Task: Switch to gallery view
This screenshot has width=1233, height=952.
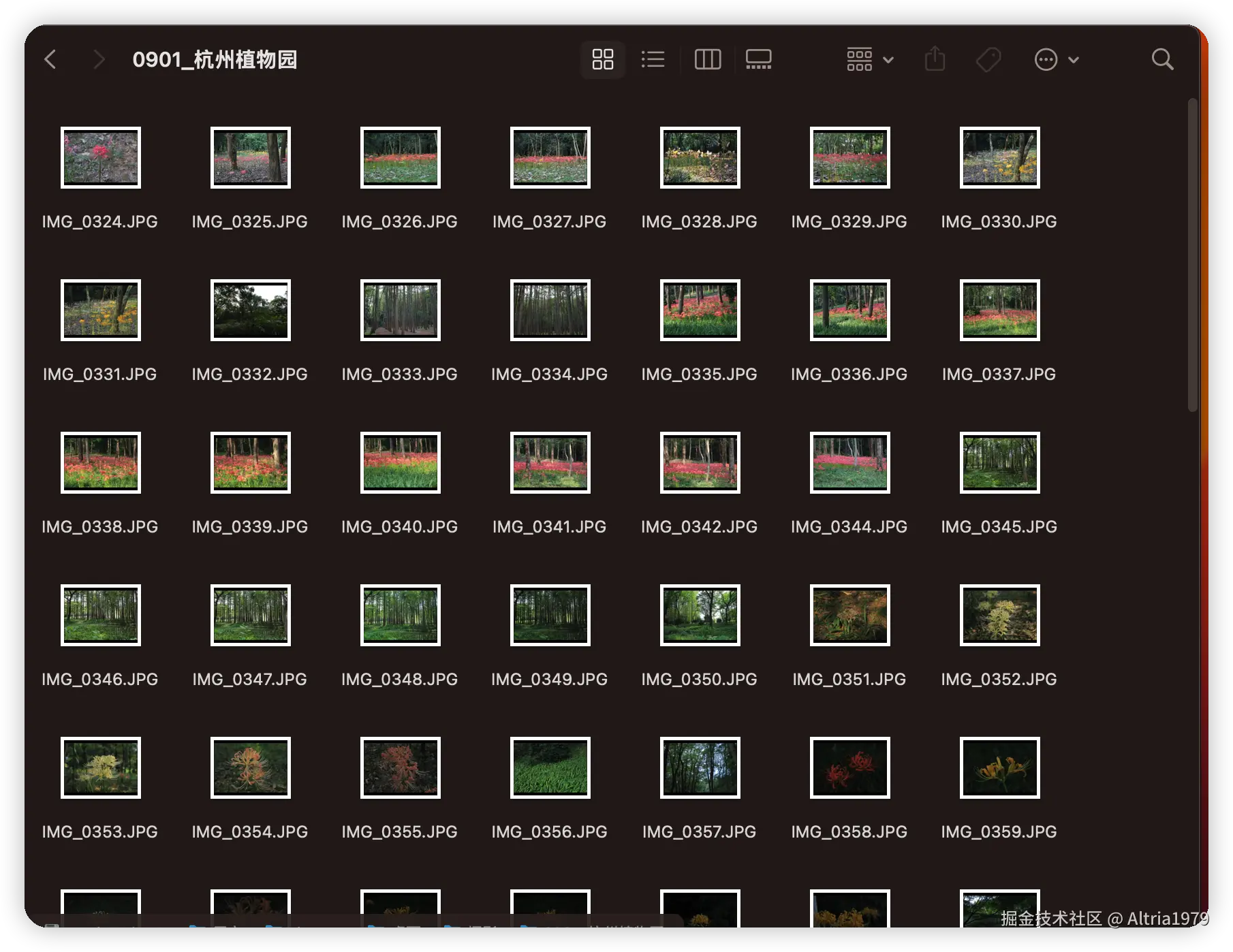Action: pyautogui.click(x=758, y=59)
